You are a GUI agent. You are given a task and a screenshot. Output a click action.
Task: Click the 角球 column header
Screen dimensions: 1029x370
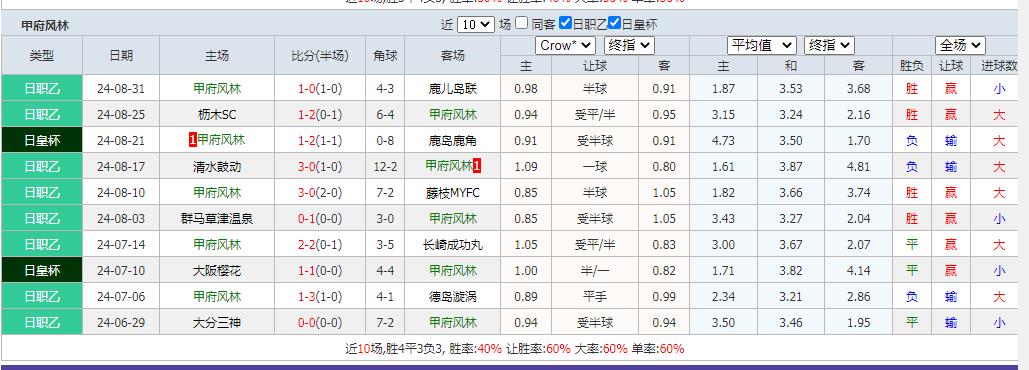[x=385, y=56]
